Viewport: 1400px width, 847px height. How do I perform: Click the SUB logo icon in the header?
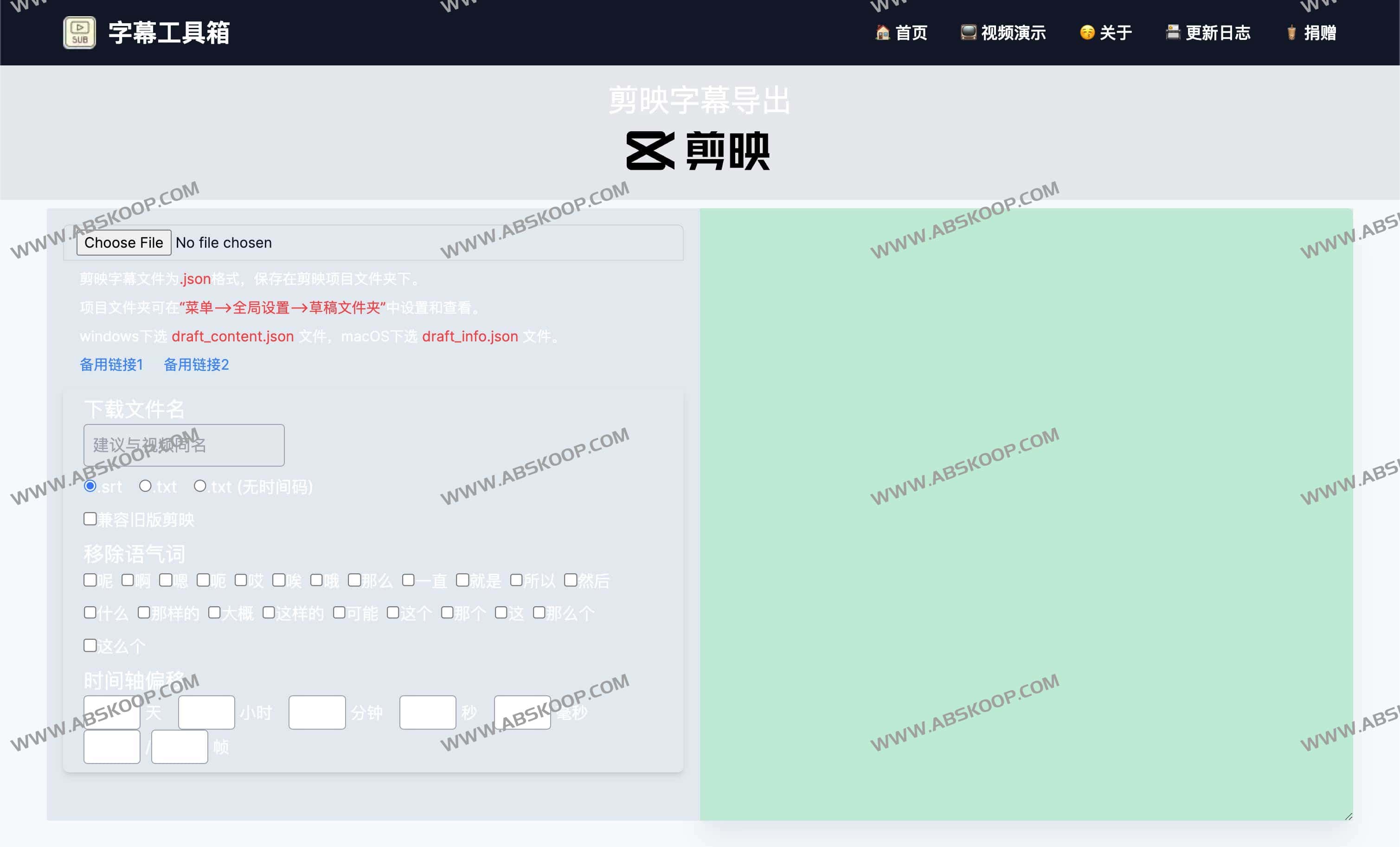[79, 32]
